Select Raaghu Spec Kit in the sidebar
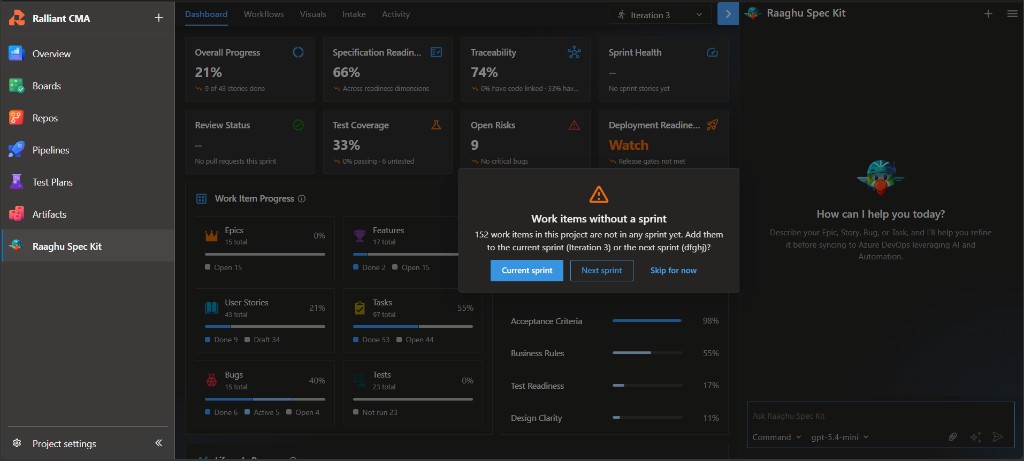The width and height of the screenshot is (1024, 461). (88, 246)
